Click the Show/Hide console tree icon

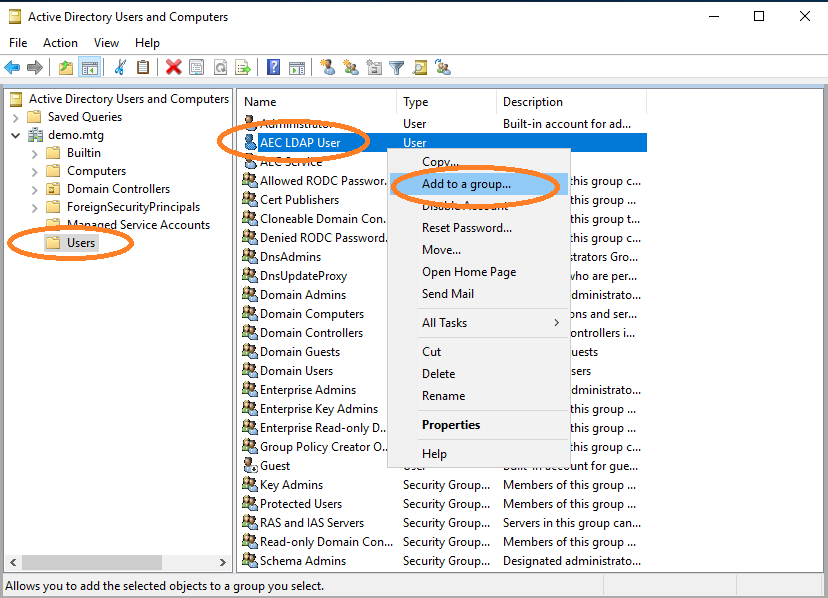90,67
